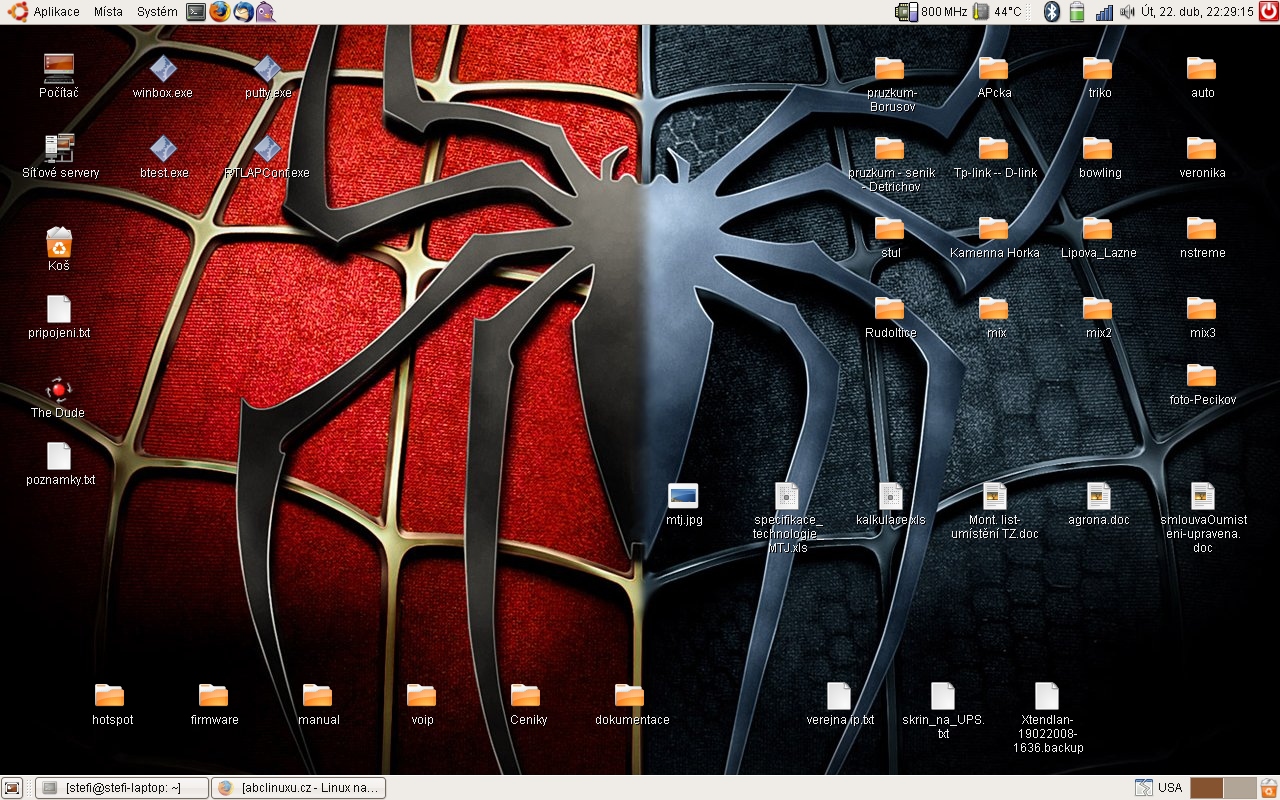Select the pruzkum-Borusov folder
Screen dimensions: 1280x800
pyautogui.click(x=891, y=83)
